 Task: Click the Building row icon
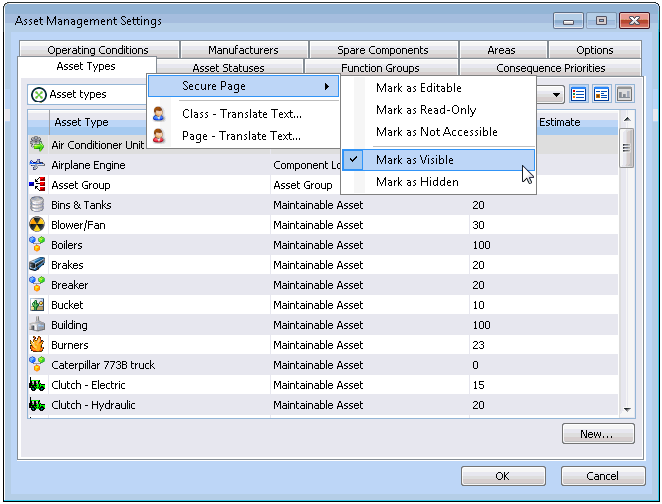point(37,325)
